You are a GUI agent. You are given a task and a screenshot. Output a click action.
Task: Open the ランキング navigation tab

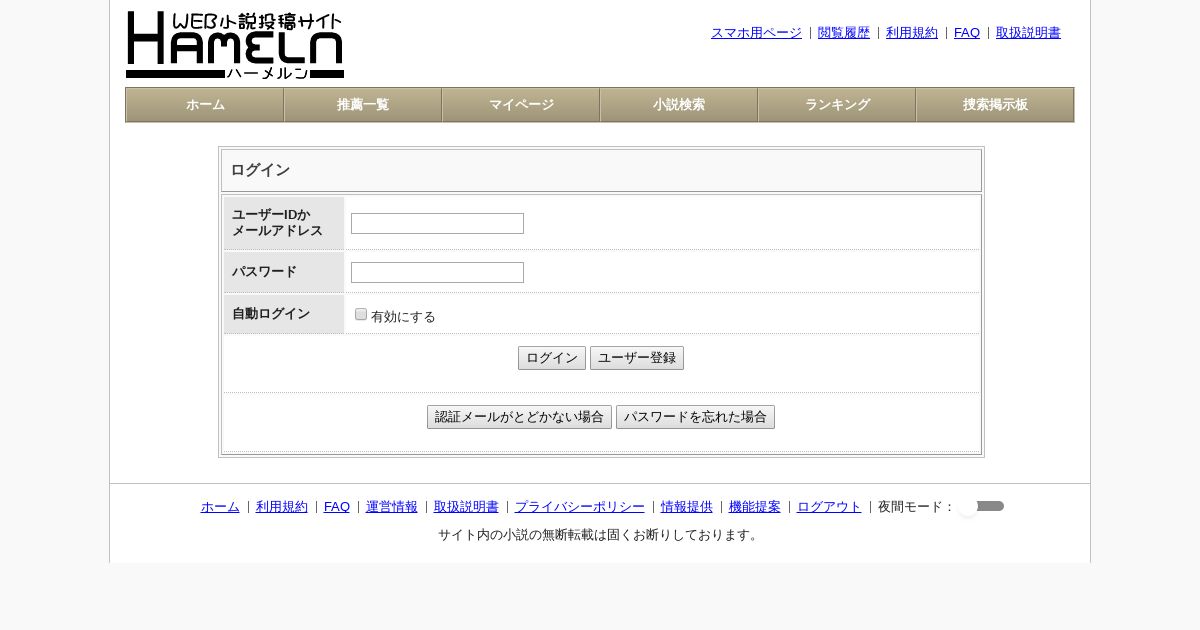(x=837, y=105)
